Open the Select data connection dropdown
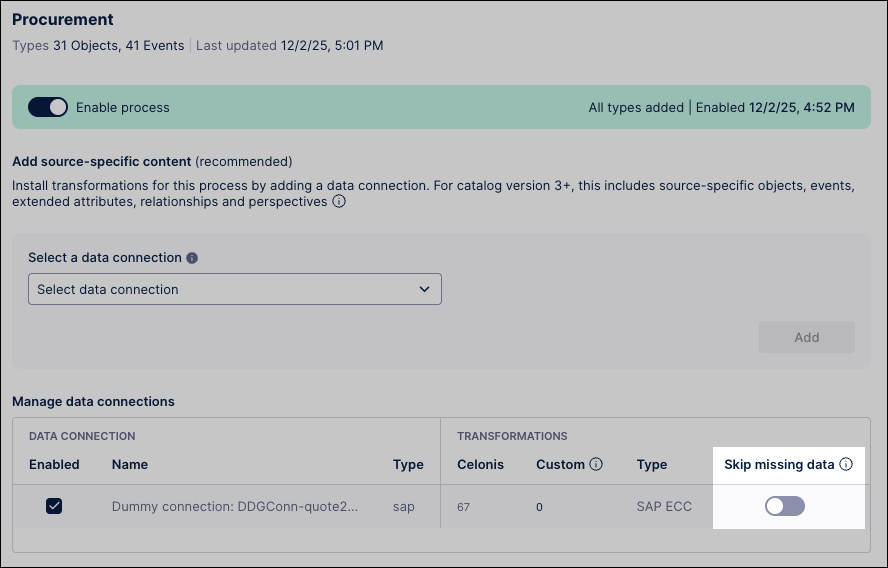This screenshot has height=568, width=888. [234, 289]
